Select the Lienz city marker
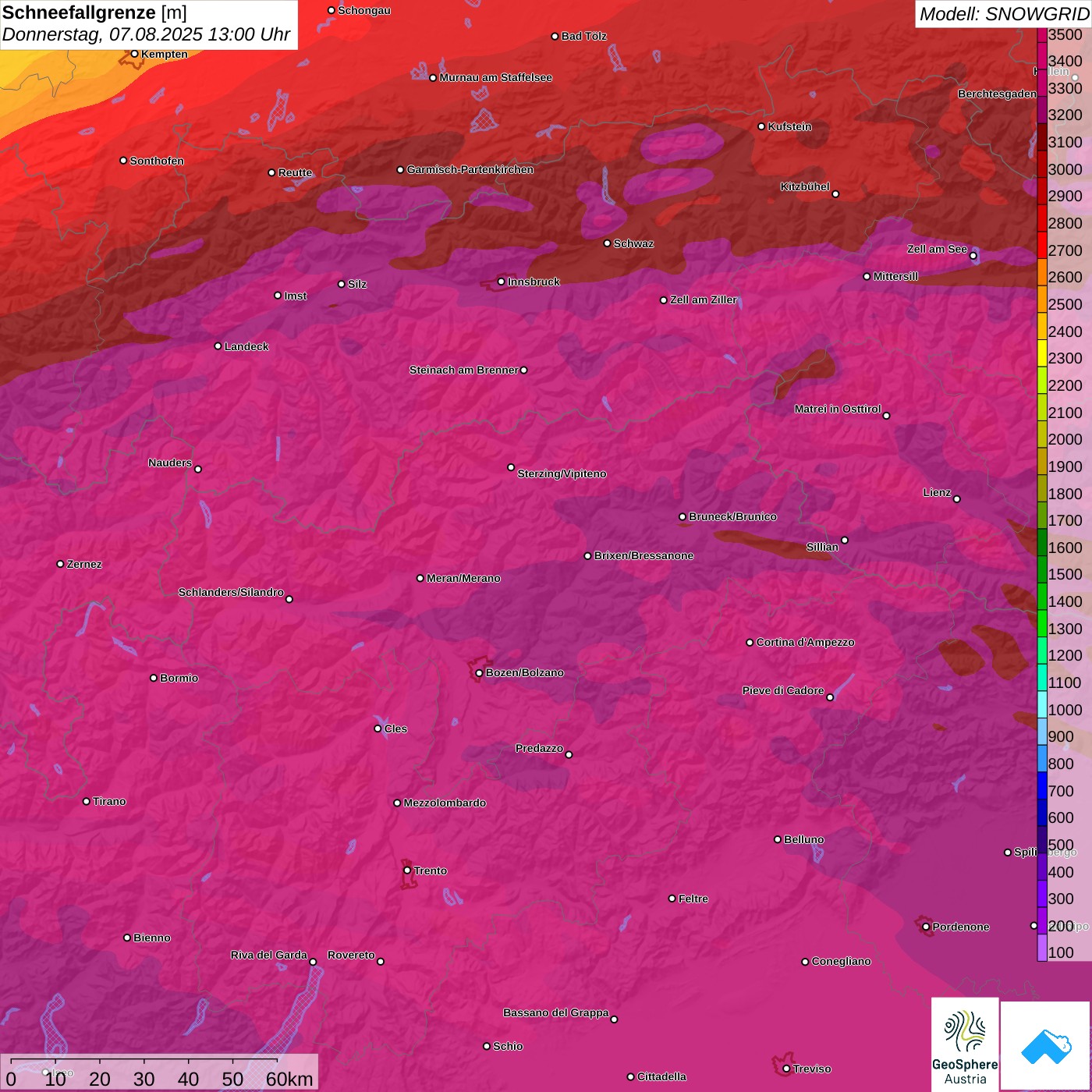This screenshot has width=1092, height=1092. click(957, 499)
